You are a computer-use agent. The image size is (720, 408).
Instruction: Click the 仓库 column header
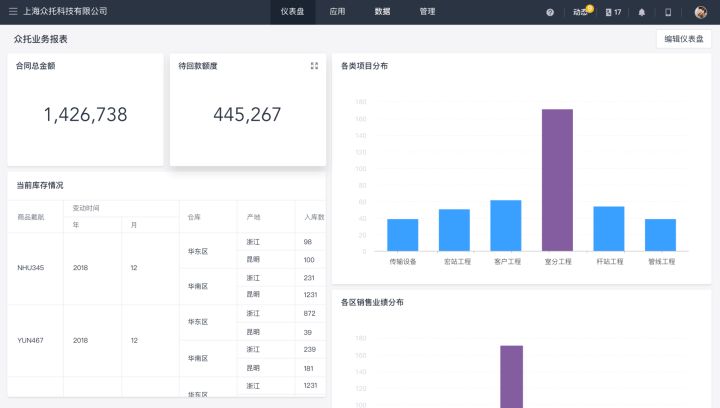click(194, 217)
